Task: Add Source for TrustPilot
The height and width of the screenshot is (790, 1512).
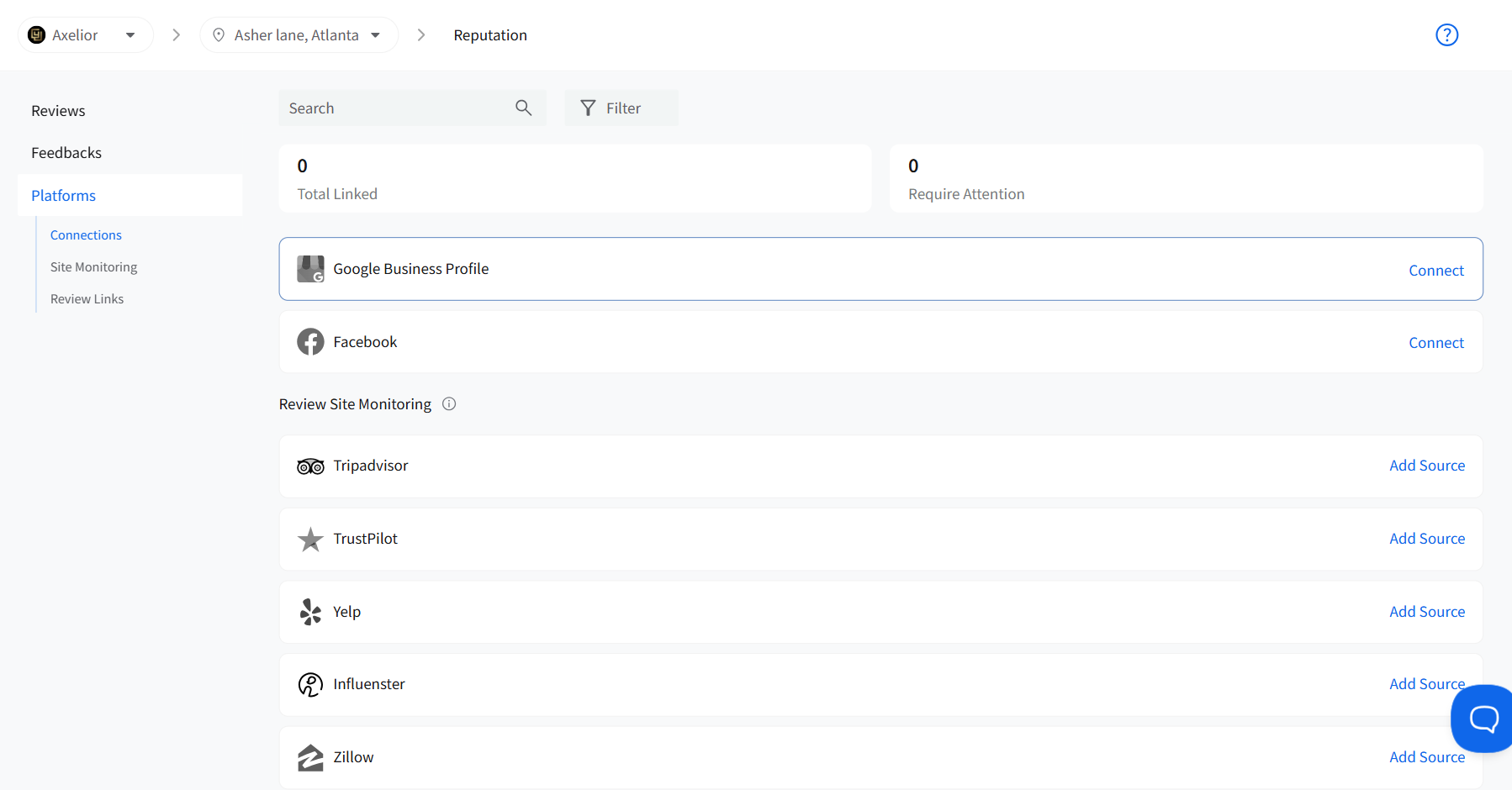Action: tap(1426, 539)
